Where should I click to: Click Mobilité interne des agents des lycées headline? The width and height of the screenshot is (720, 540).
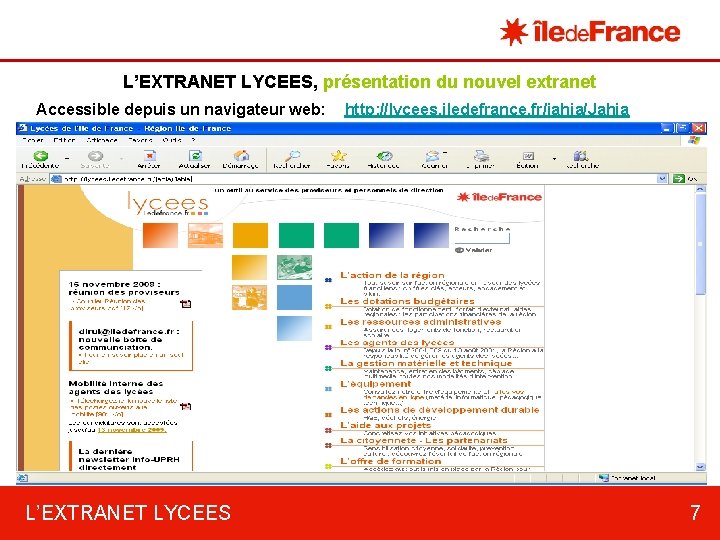pos(116,387)
